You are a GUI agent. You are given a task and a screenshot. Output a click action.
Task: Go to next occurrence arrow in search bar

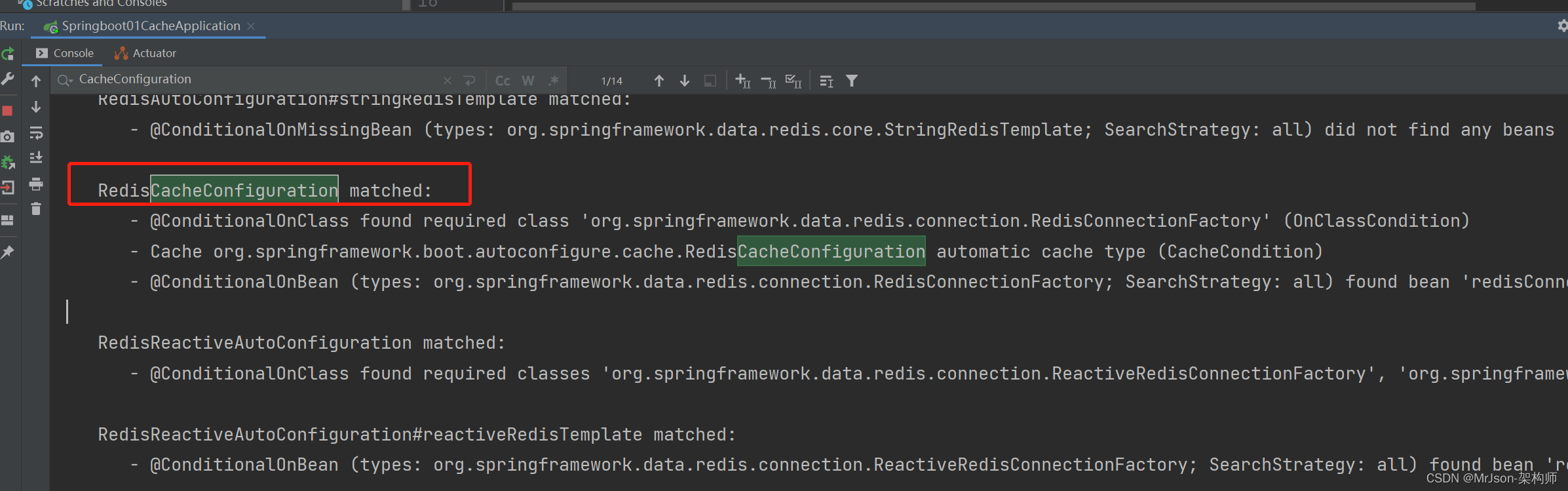click(x=685, y=81)
